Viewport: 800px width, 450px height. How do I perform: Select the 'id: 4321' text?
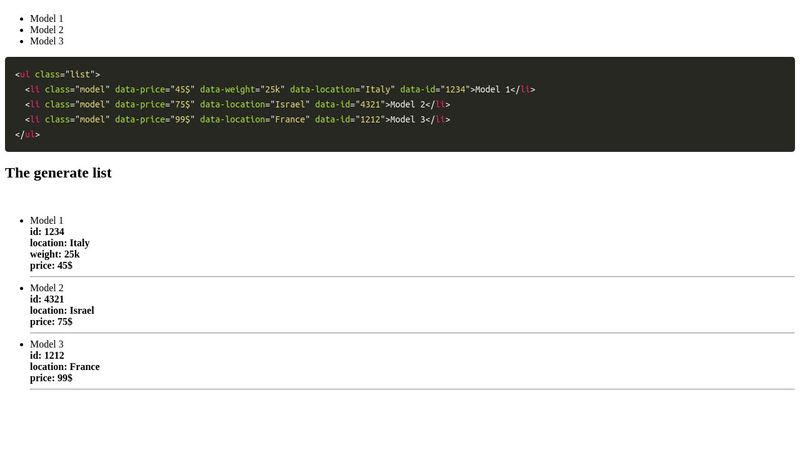[47, 299]
